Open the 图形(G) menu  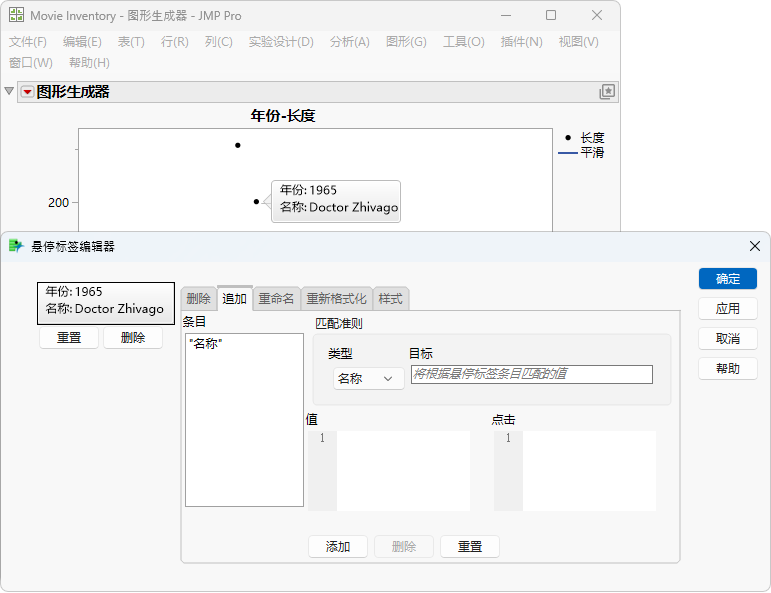tap(406, 42)
